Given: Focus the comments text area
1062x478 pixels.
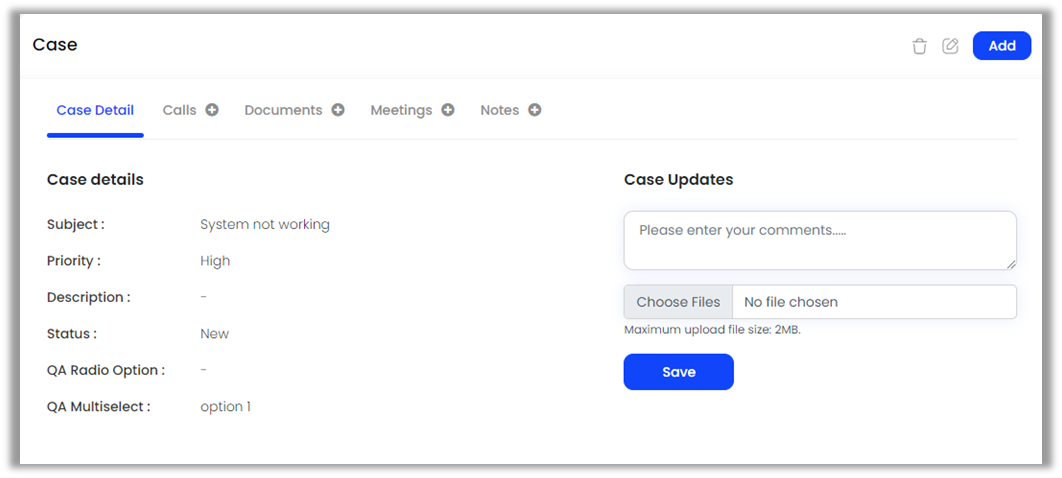Looking at the screenshot, I should (x=819, y=240).
